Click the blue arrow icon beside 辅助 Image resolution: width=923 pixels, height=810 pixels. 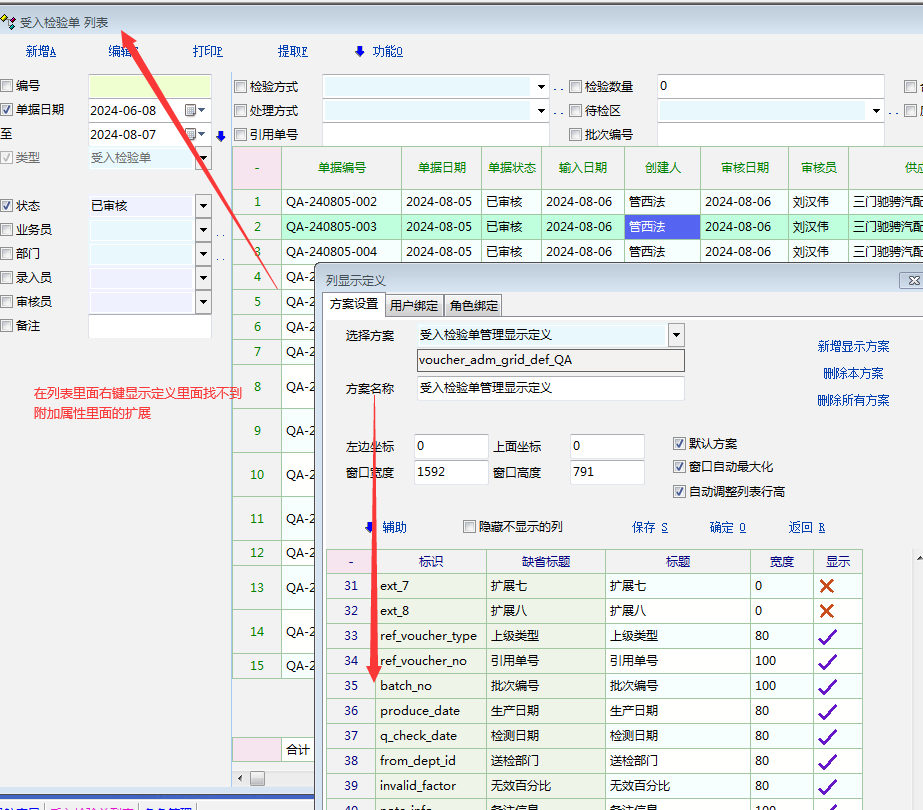pyautogui.click(x=369, y=527)
